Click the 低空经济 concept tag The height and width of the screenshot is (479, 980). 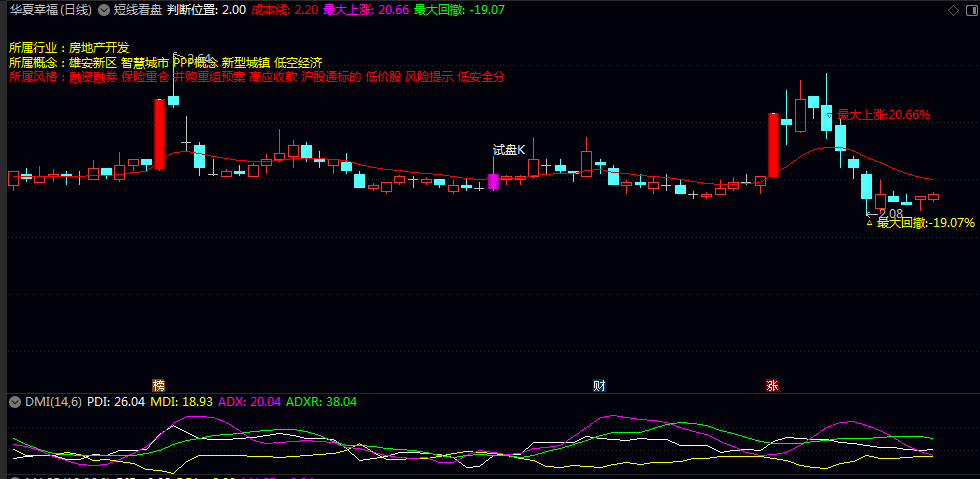pyautogui.click(x=298, y=63)
